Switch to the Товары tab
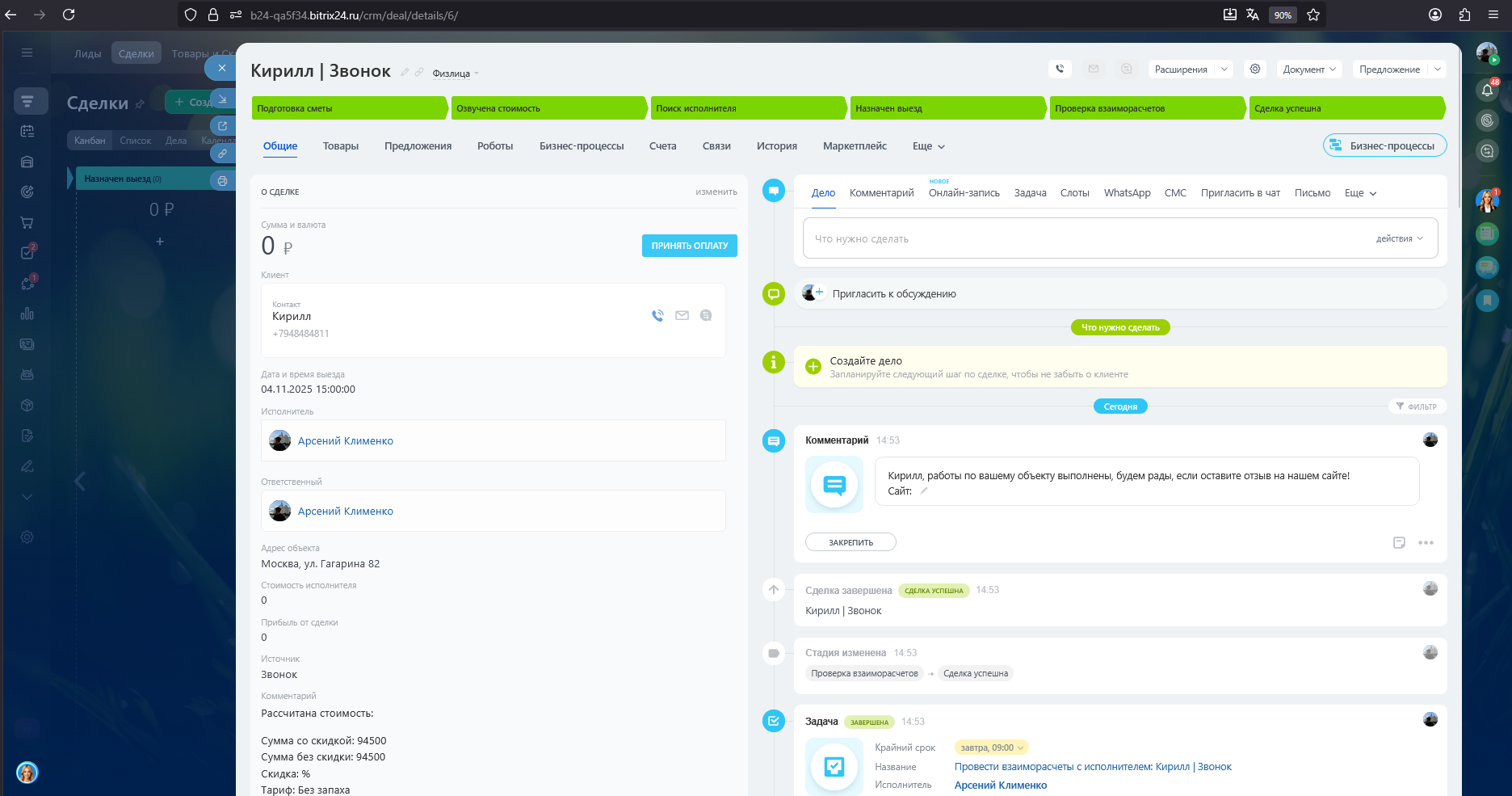The width and height of the screenshot is (1512, 796). pos(340,146)
